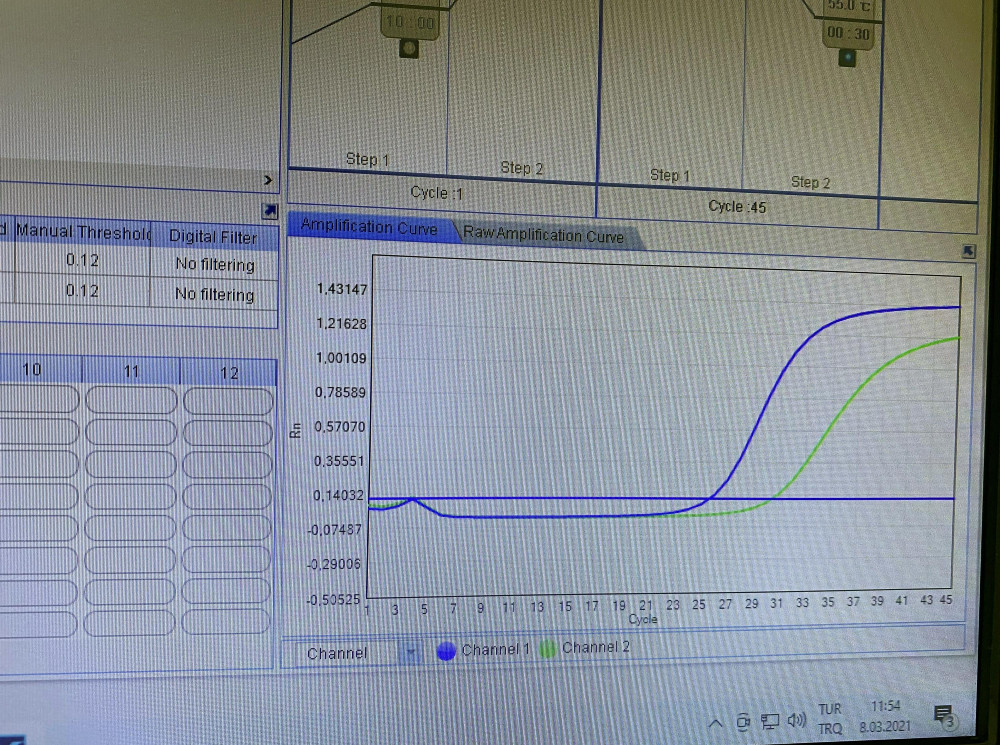Click the 00:30 step time label
Image resolution: width=1000 pixels, height=745 pixels.
(848, 33)
